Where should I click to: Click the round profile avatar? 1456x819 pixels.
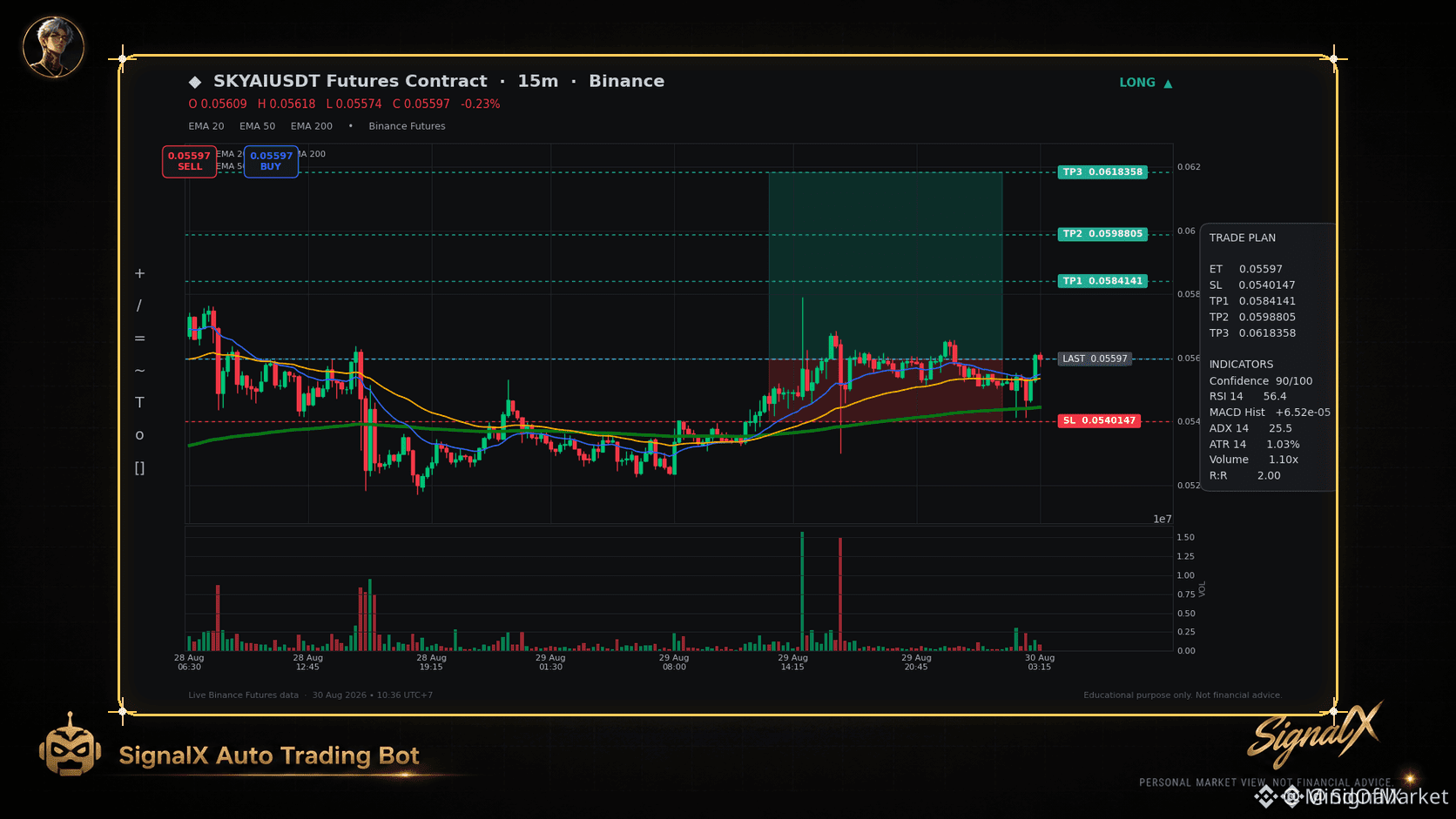(x=53, y=47)
